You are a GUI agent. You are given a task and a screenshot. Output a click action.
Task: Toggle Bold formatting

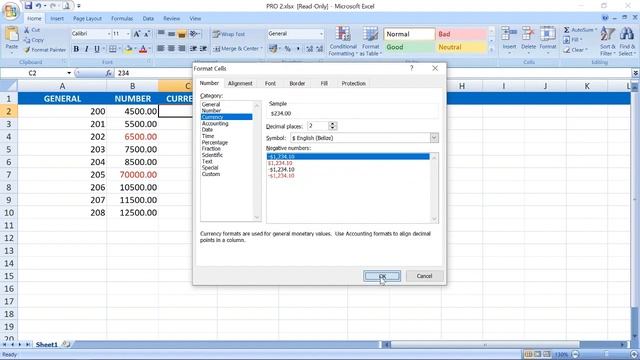[76, 49]
